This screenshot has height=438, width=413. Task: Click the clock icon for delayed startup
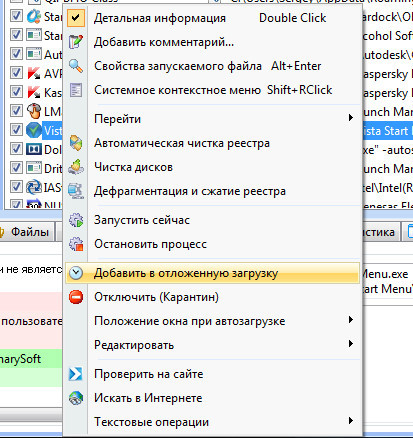76,273
